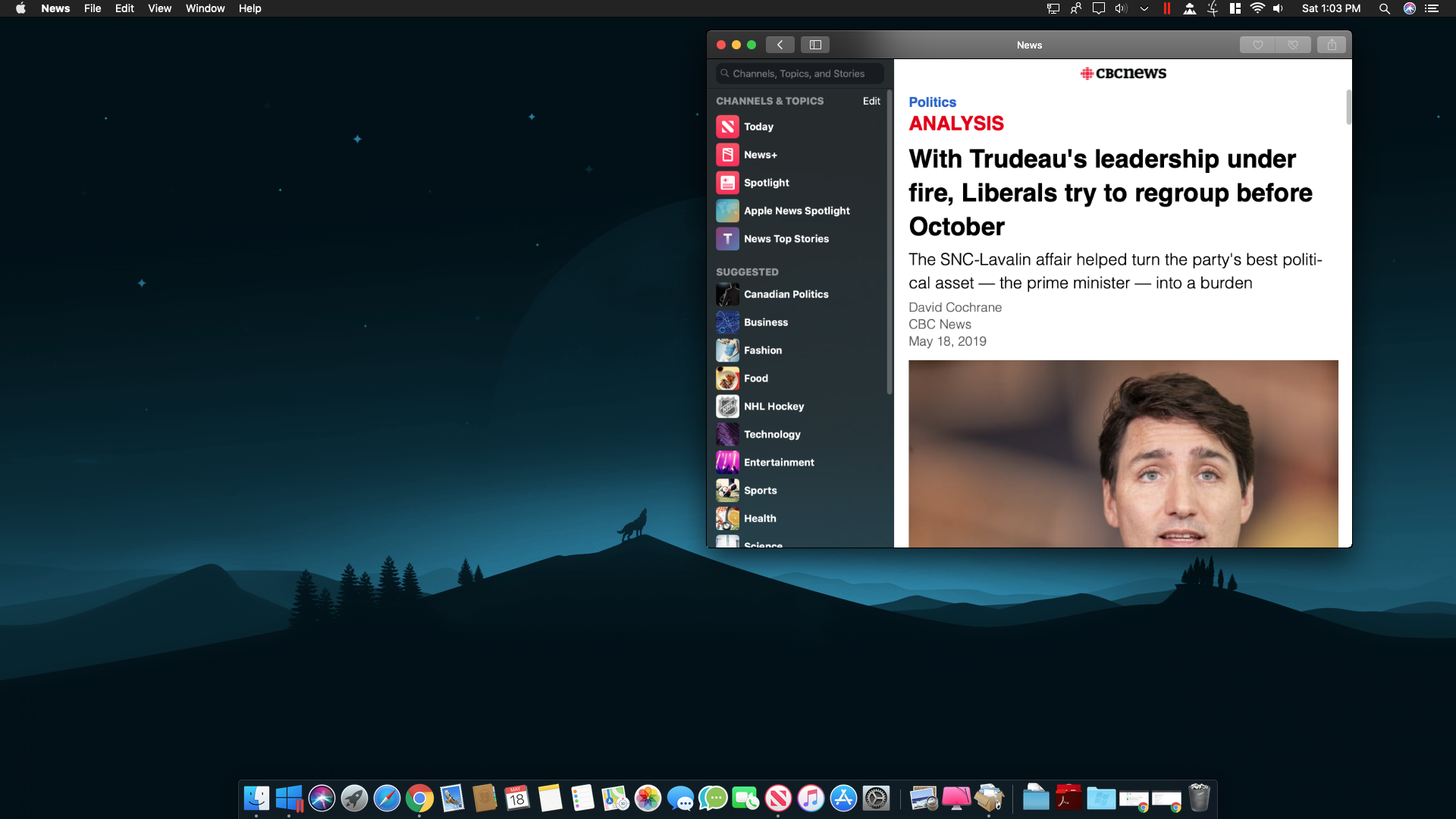
Task: Click the Sat 1:03 PM clock
Action: pos(1331,8)
